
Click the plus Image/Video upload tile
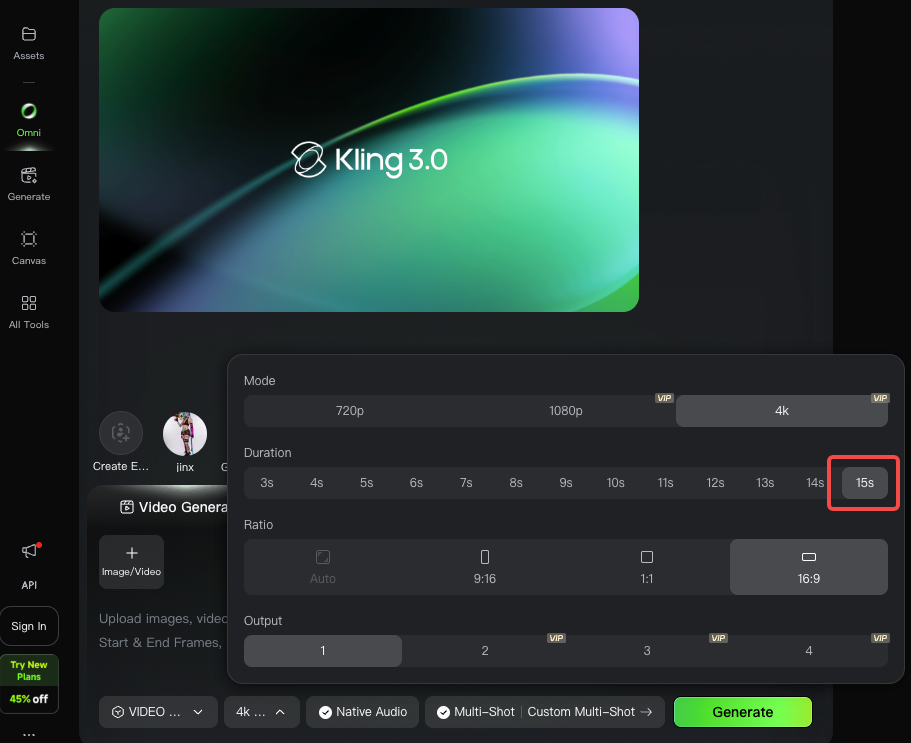coord(132,561)
